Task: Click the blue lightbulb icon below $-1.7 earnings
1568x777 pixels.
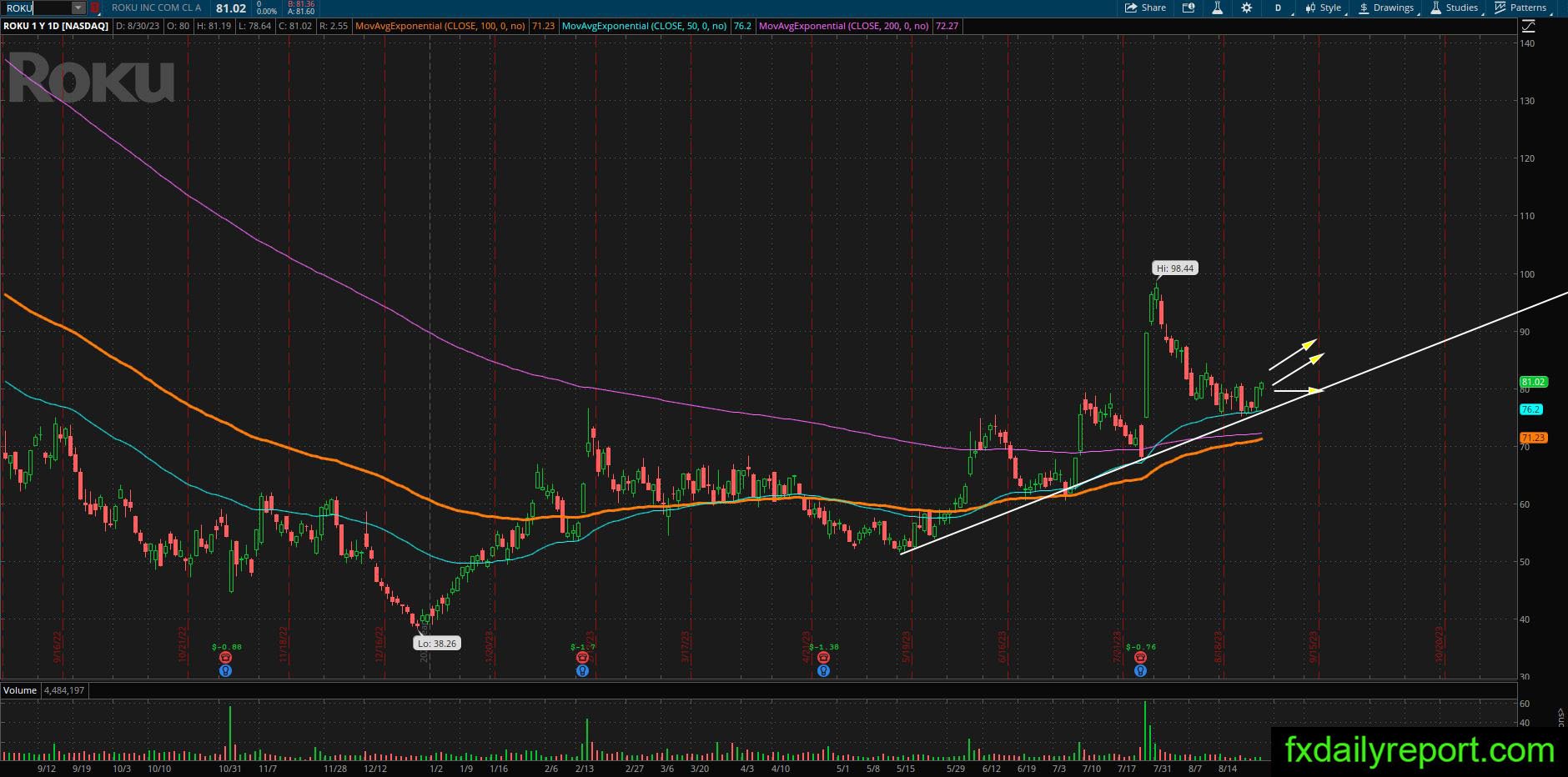Action: 582,670
